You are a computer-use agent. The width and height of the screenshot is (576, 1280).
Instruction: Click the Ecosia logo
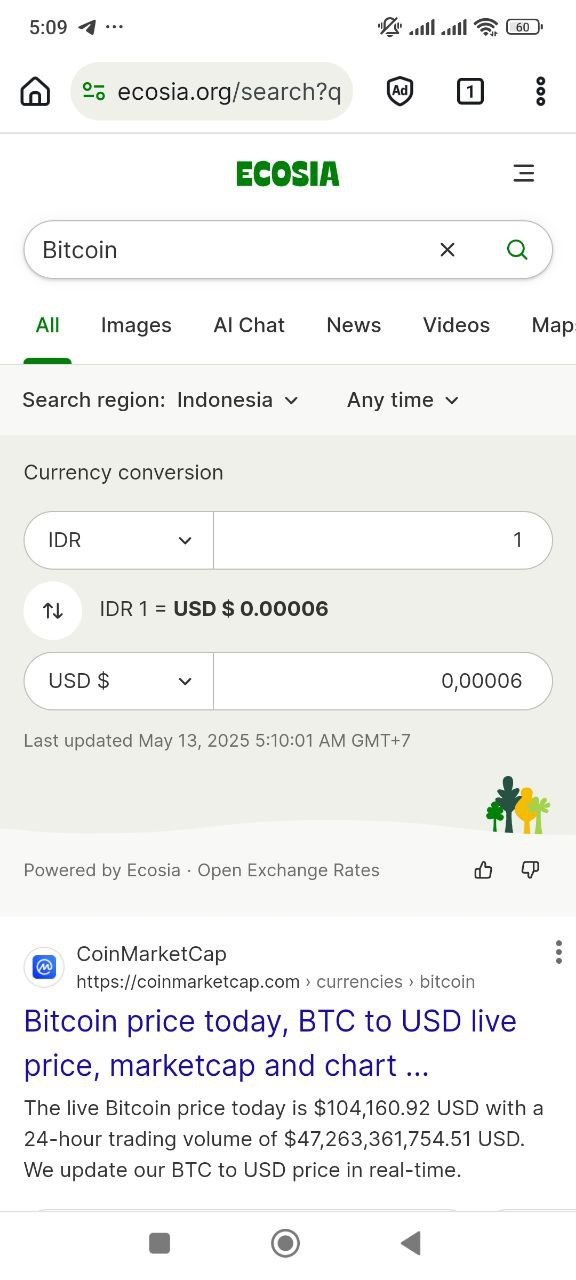(x=288, y=174)
